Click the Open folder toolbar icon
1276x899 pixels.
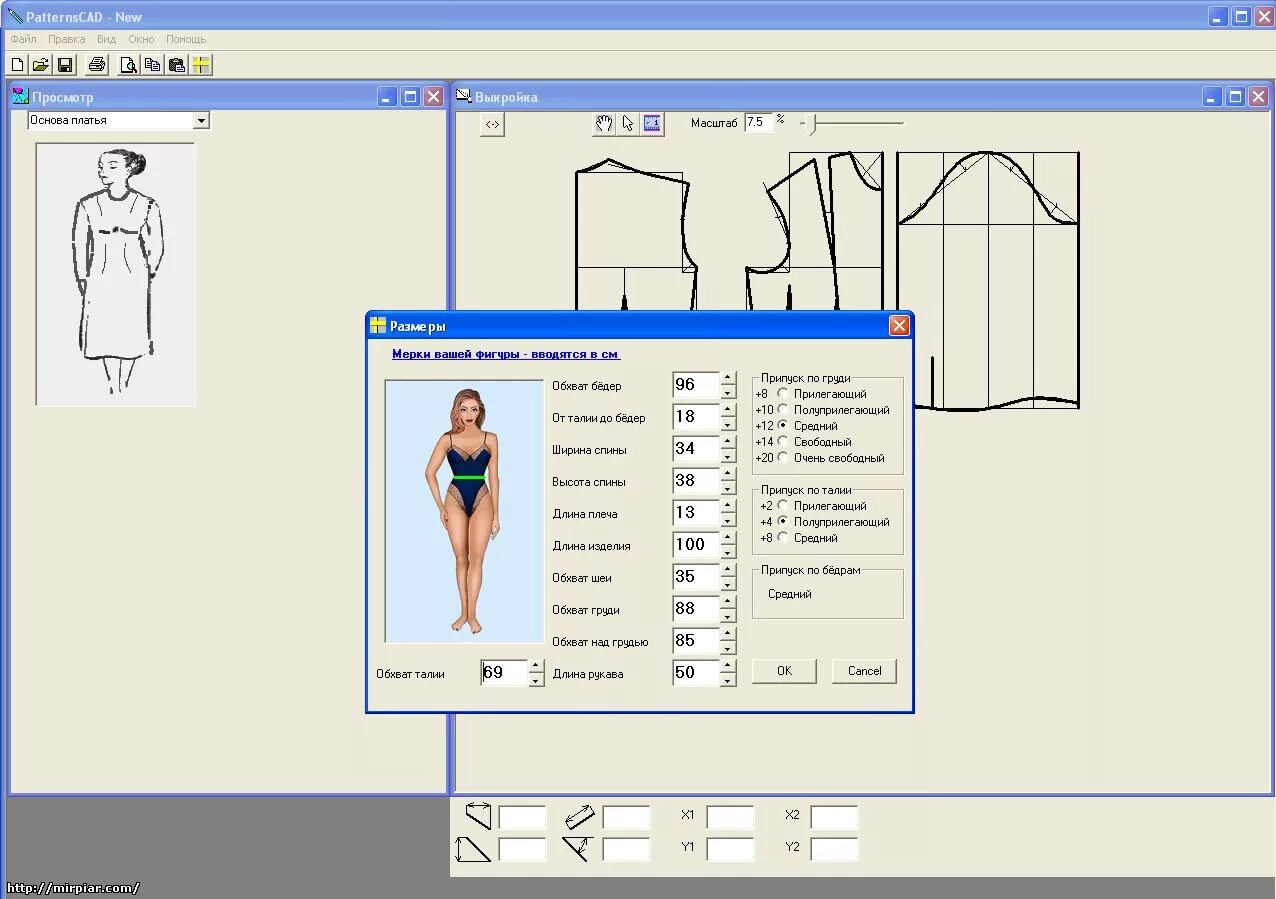click(x=40, y=66)
